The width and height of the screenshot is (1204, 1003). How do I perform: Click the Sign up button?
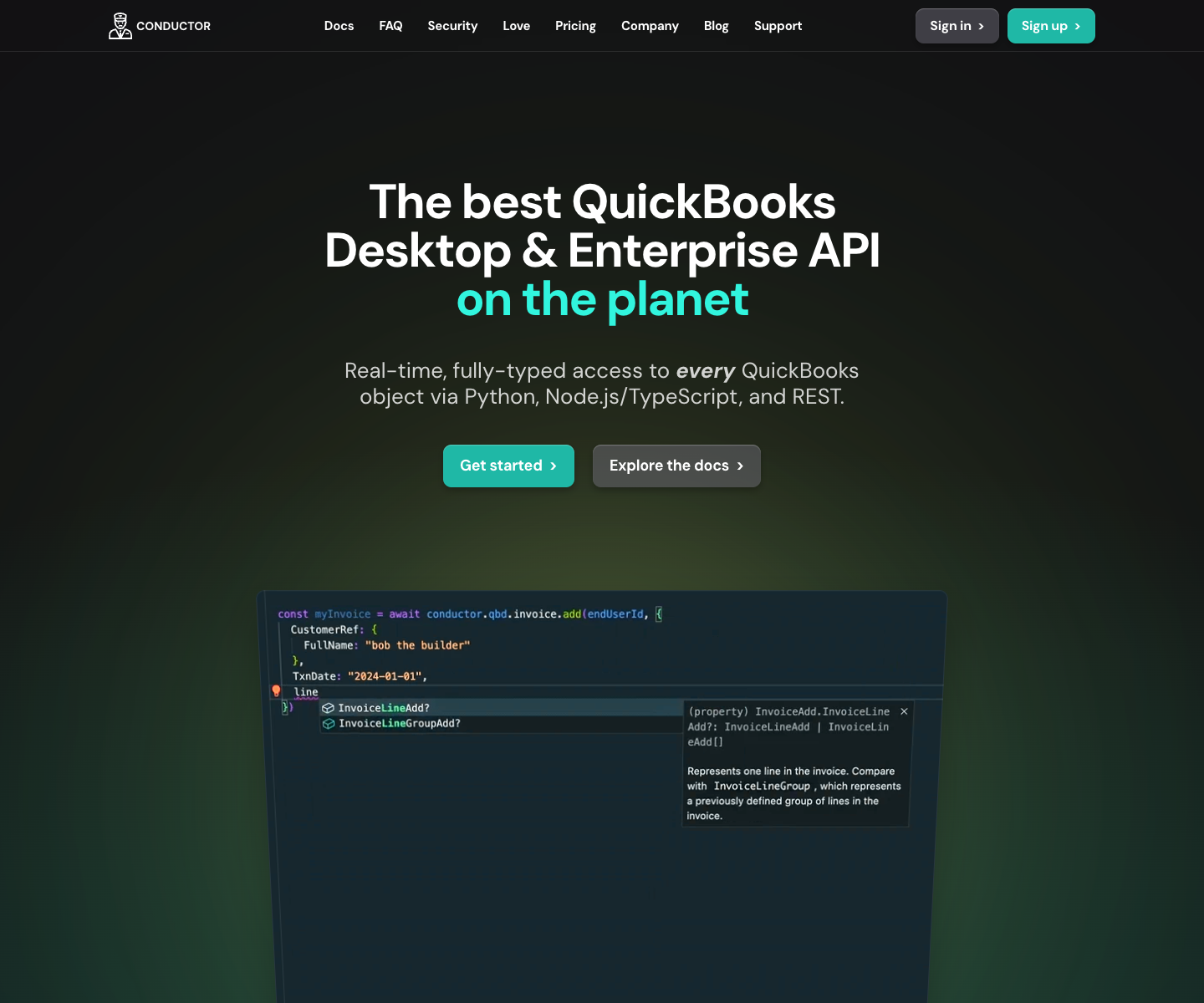1051,26
